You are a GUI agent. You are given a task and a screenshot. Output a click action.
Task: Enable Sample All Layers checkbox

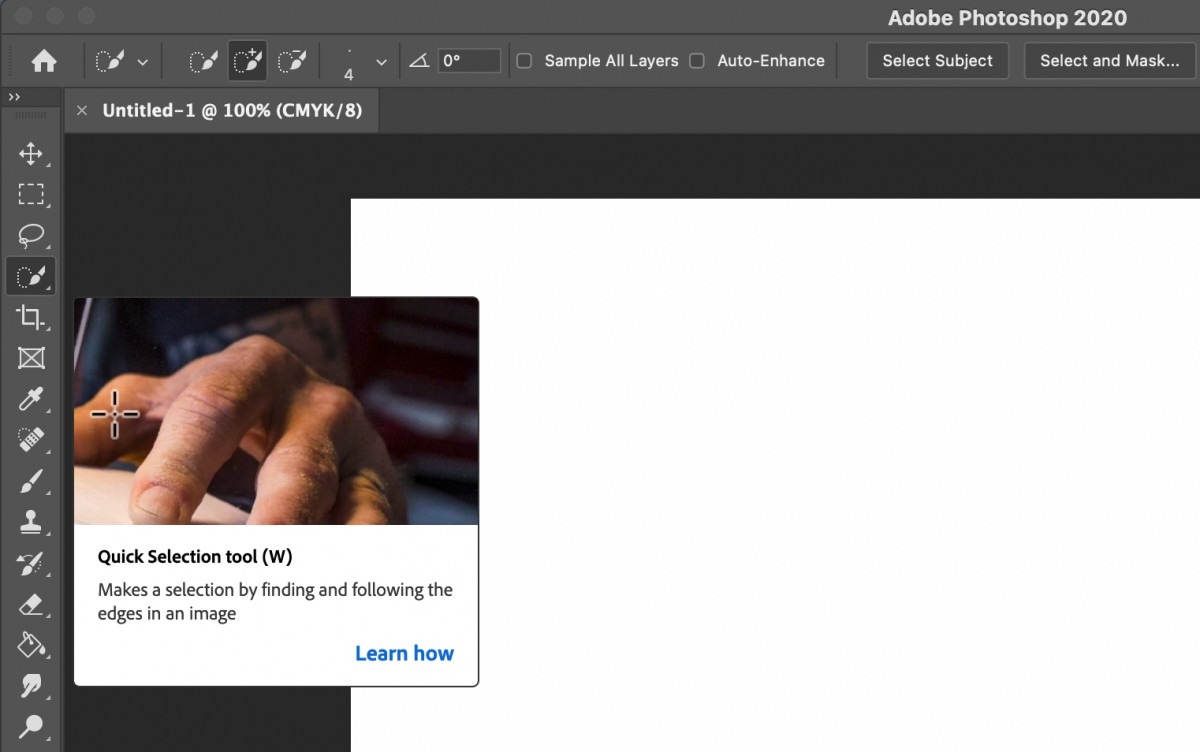coord(524,61)
